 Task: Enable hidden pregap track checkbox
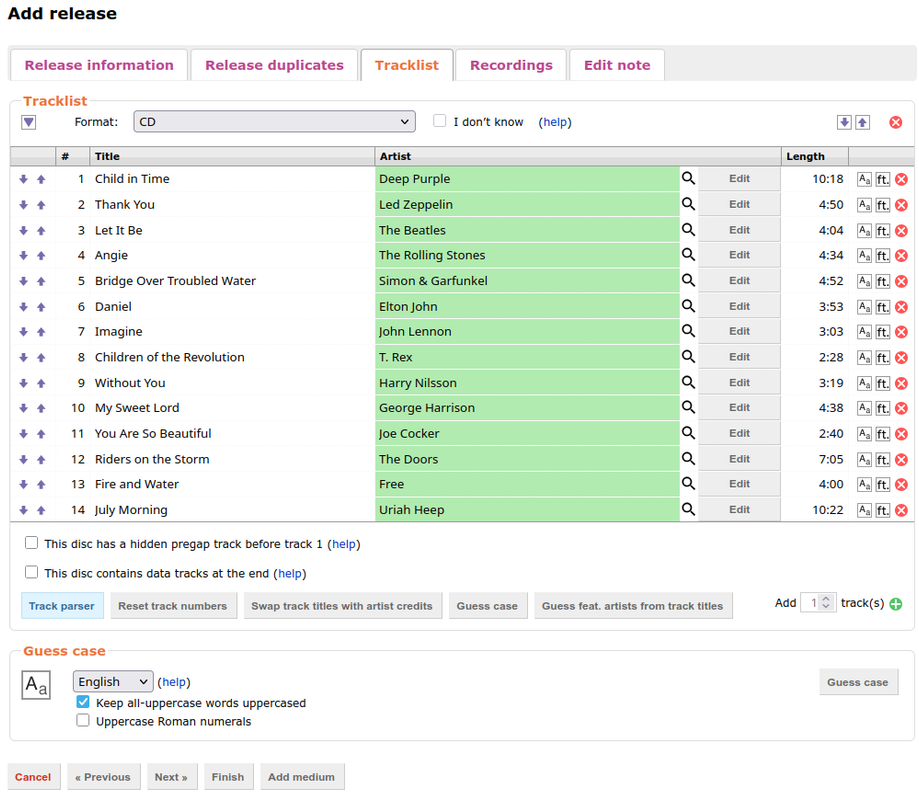32,543
